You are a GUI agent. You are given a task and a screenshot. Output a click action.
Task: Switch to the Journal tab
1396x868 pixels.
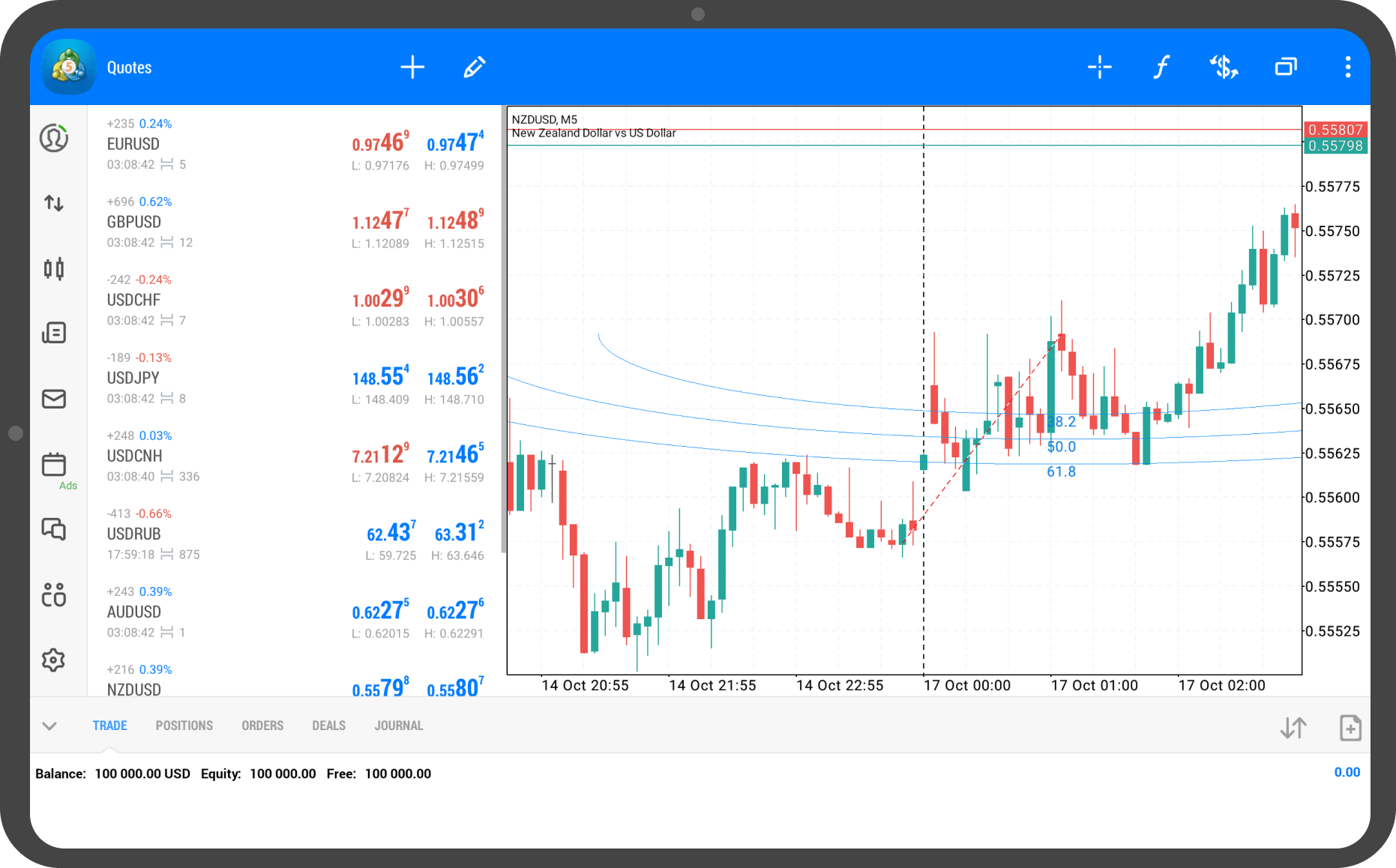pyautogui.click(x=398, y=726)
